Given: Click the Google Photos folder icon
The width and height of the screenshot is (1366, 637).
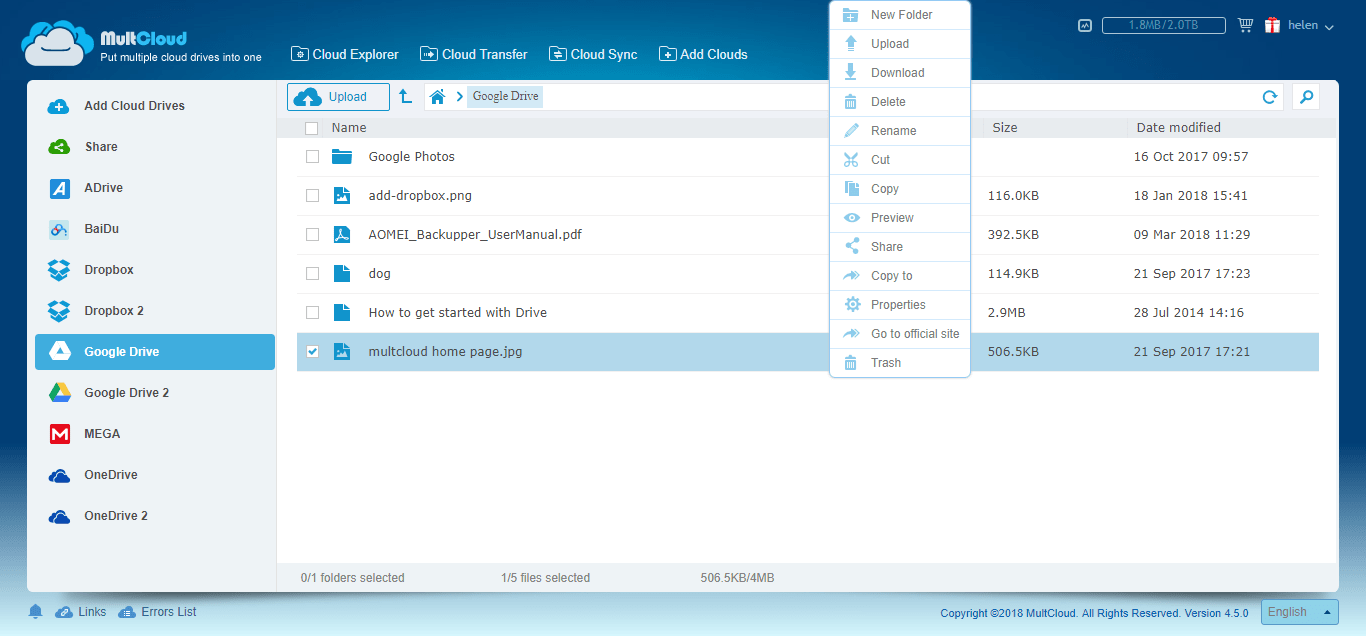Looking at the screenshot, I should (343, 156).
